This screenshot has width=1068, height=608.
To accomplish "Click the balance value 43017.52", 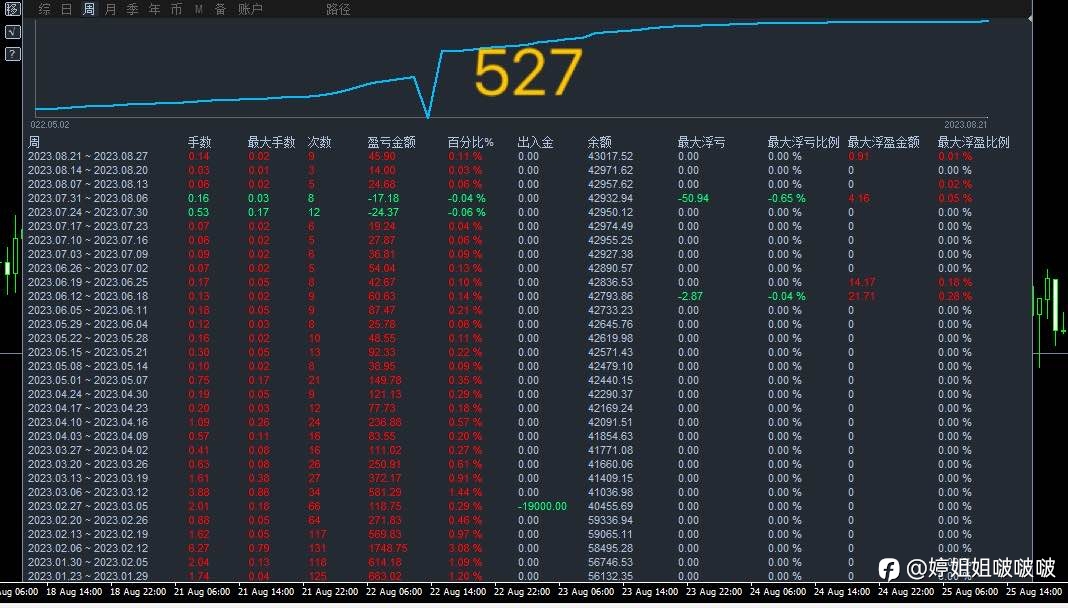I will point(610,157).
